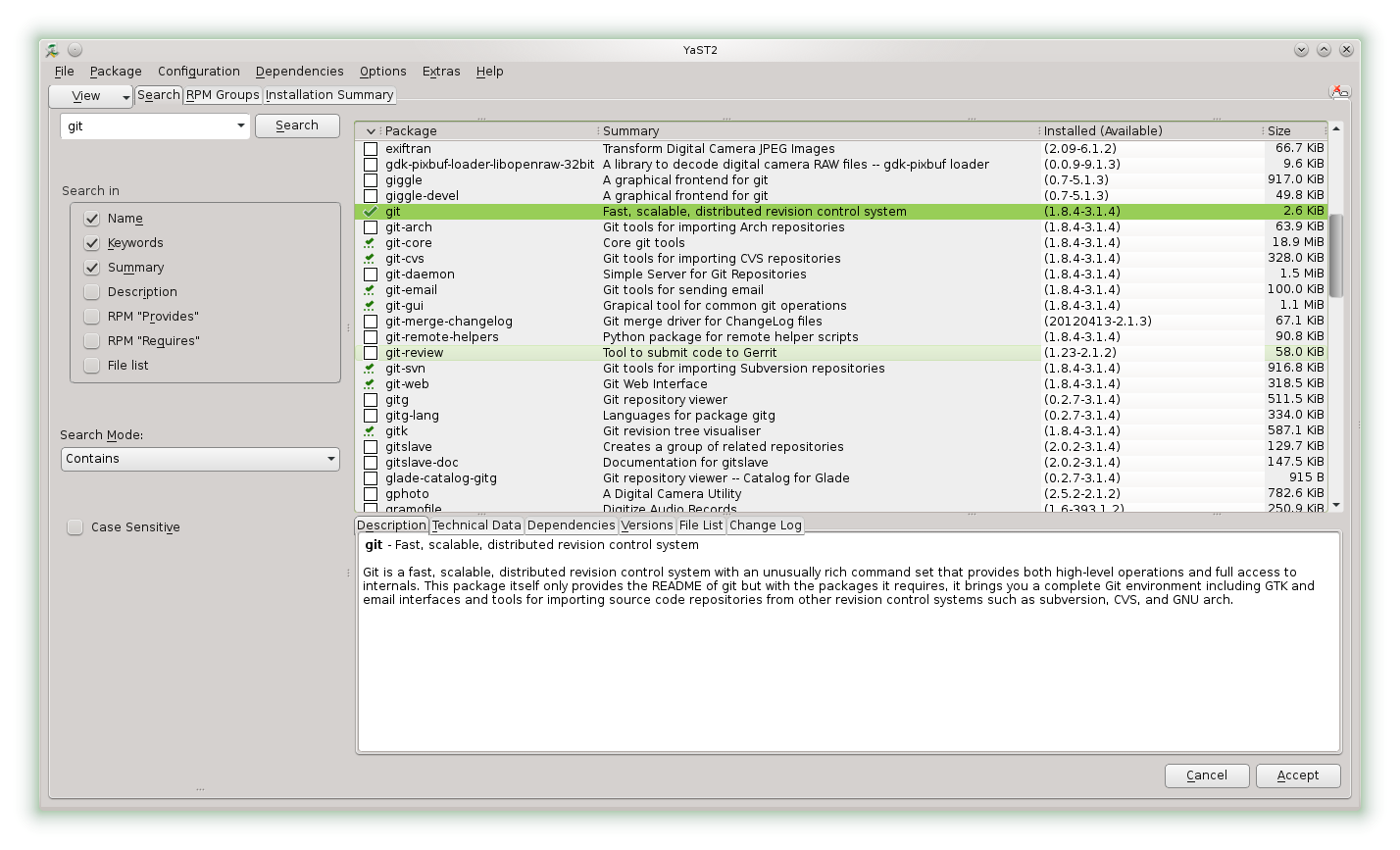This screenshot has width=1400, height=850.
Task: Uncheck the Keywords search option
Action: tap(92, 243)
